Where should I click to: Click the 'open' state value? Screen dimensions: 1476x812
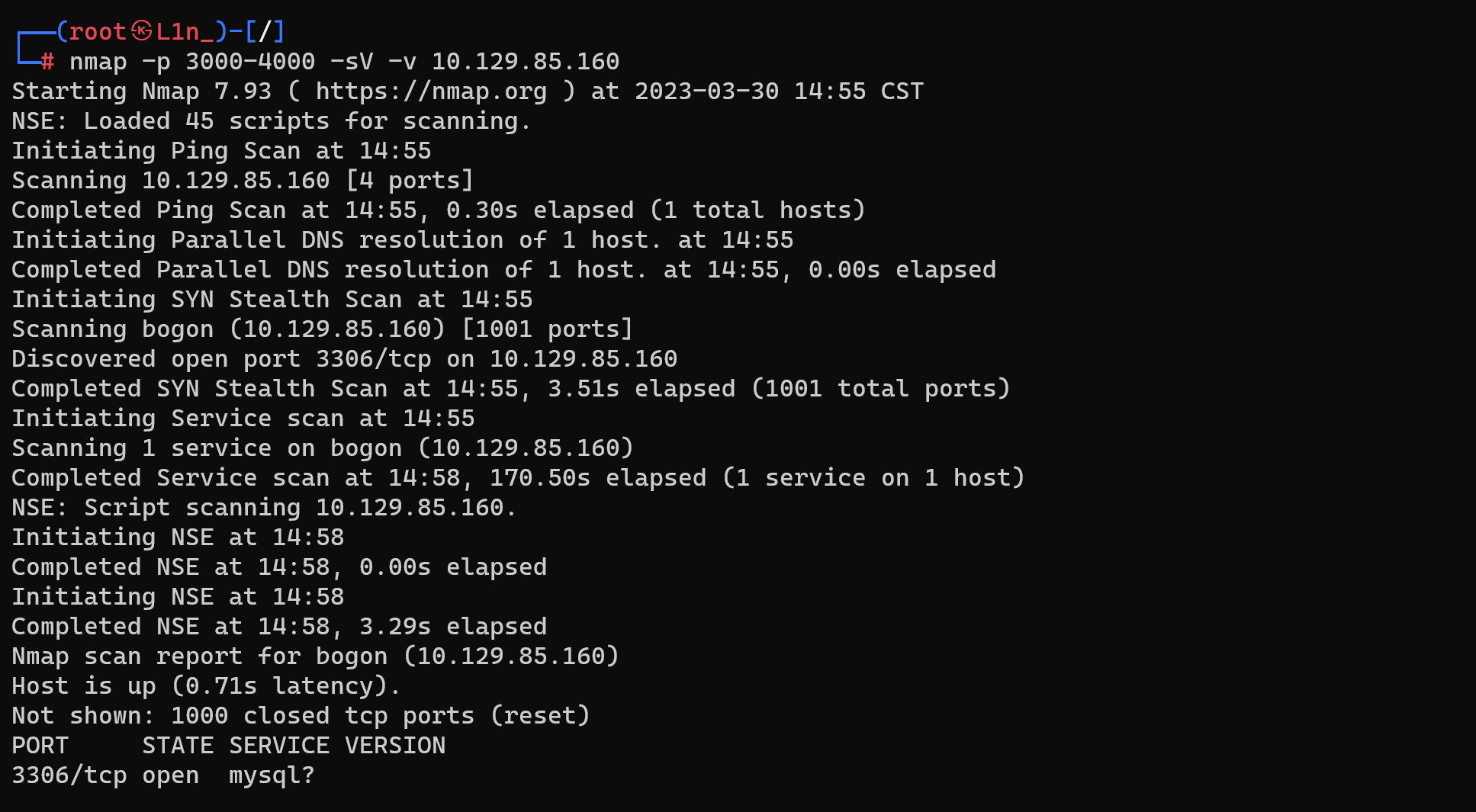(171, 776)
